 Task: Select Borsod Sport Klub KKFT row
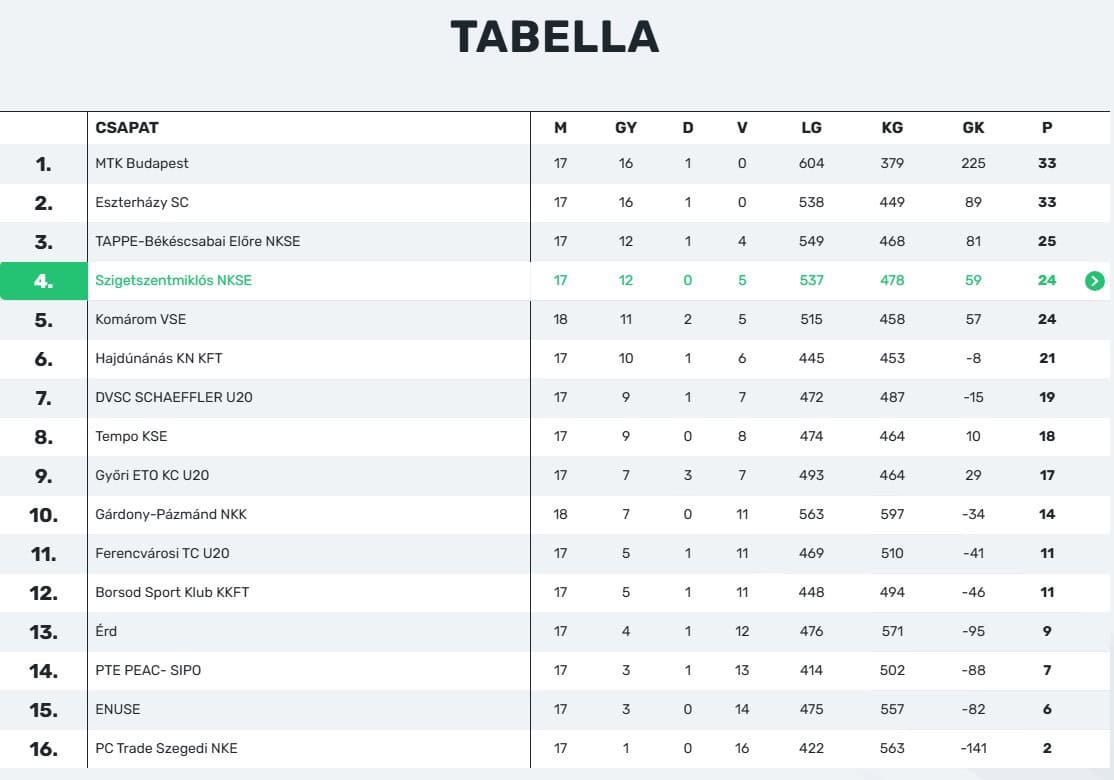pyautogui.click(x=172, y=592)
